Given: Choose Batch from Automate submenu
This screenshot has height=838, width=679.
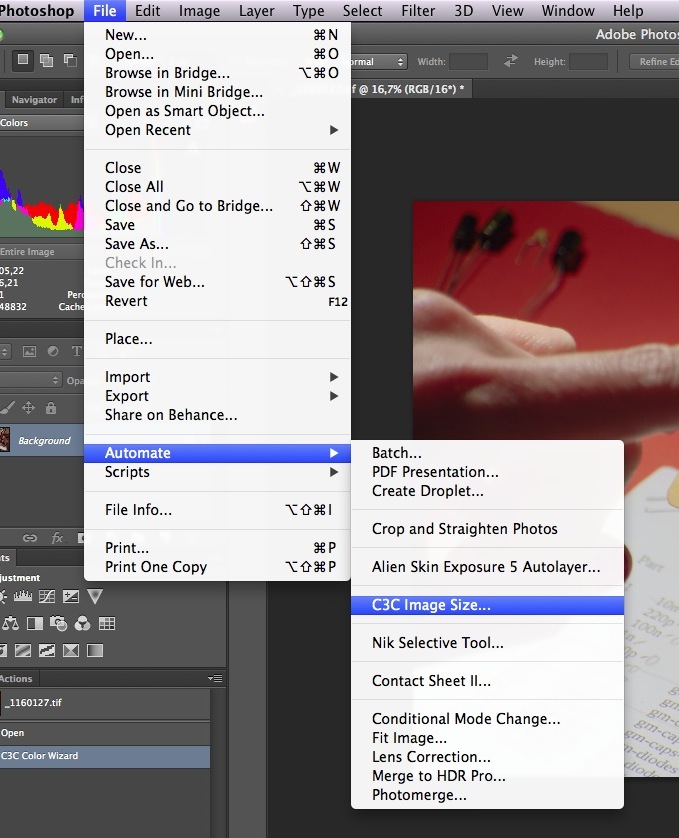Looking at the screenshot, I should pyautogui.click(x=487, y=453).
